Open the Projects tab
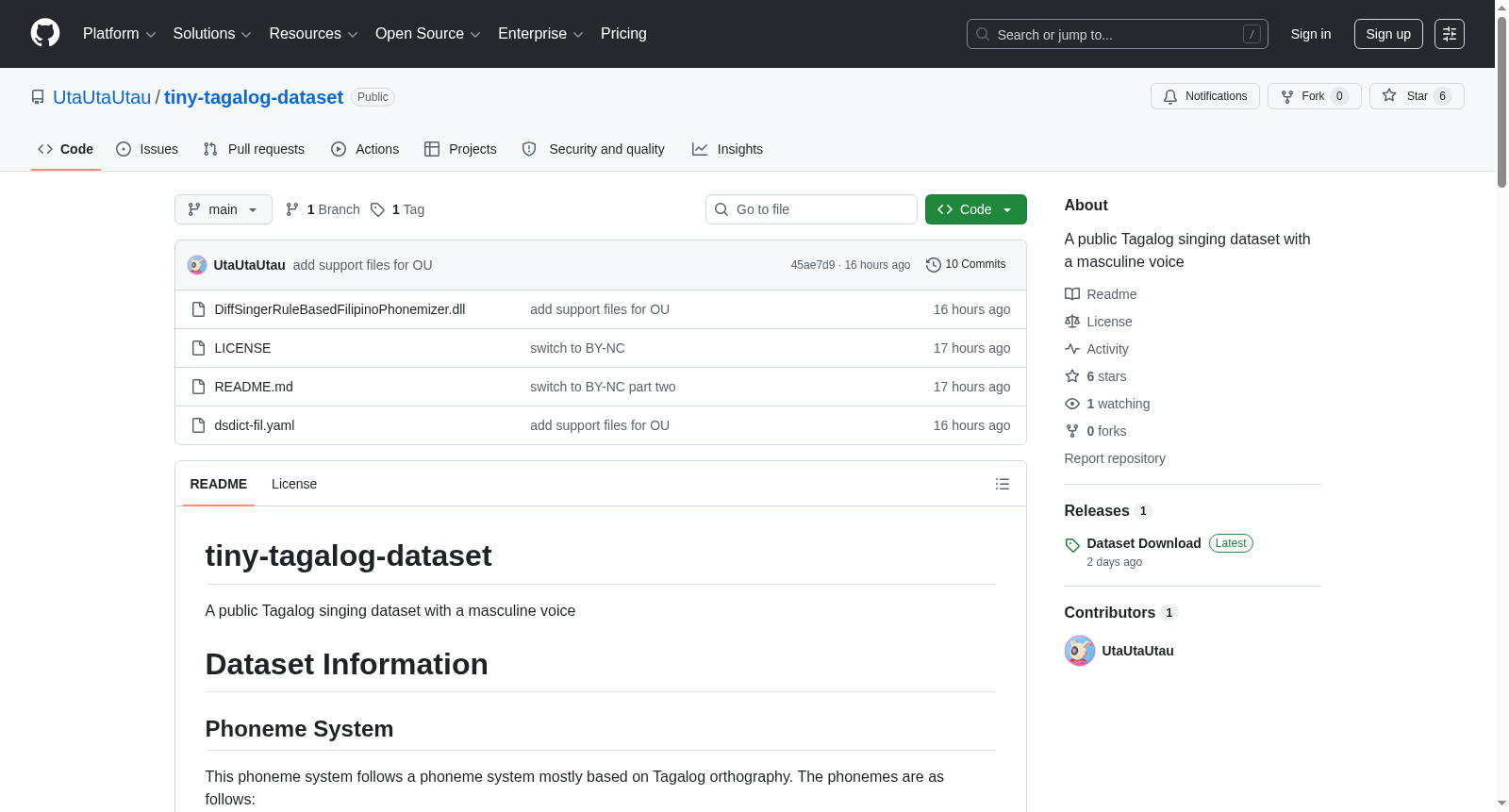Screen dimensions: 1509x812 point(460,149)
